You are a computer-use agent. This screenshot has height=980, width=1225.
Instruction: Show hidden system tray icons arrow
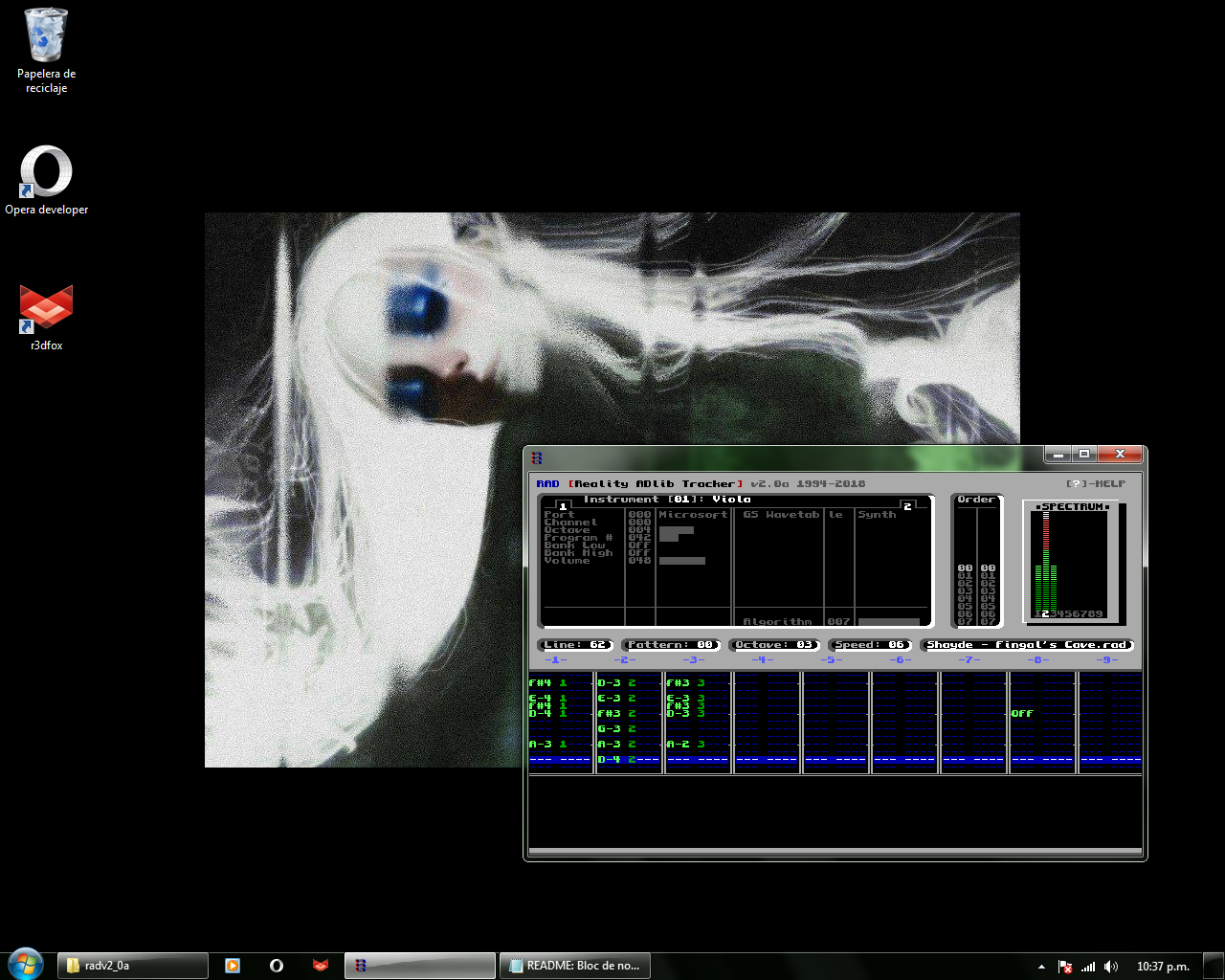tap(1041, 967)
